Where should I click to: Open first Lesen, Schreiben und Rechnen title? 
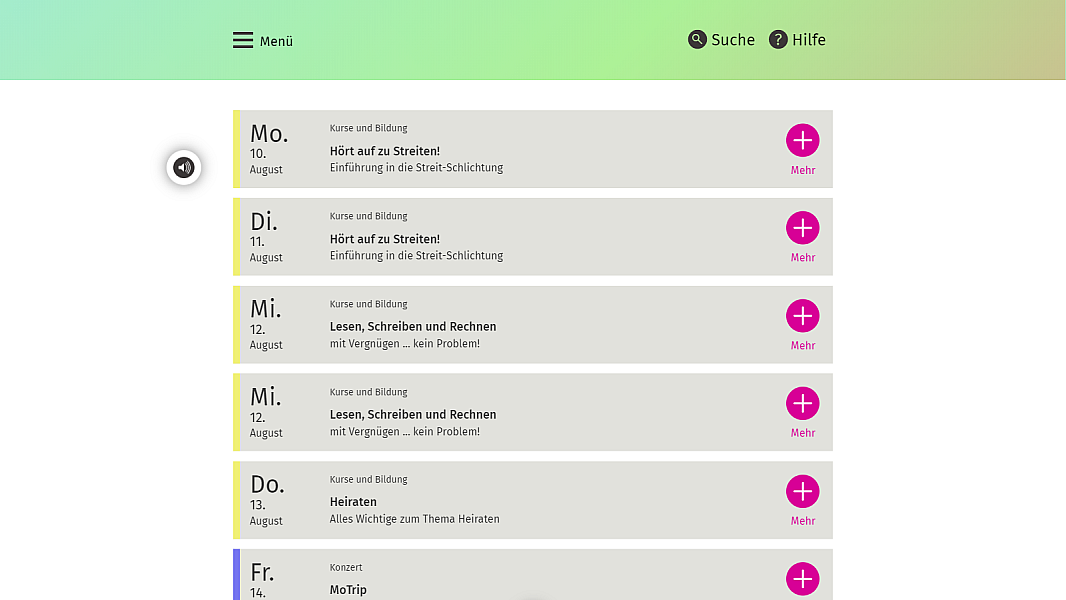(x=413, y=326)
